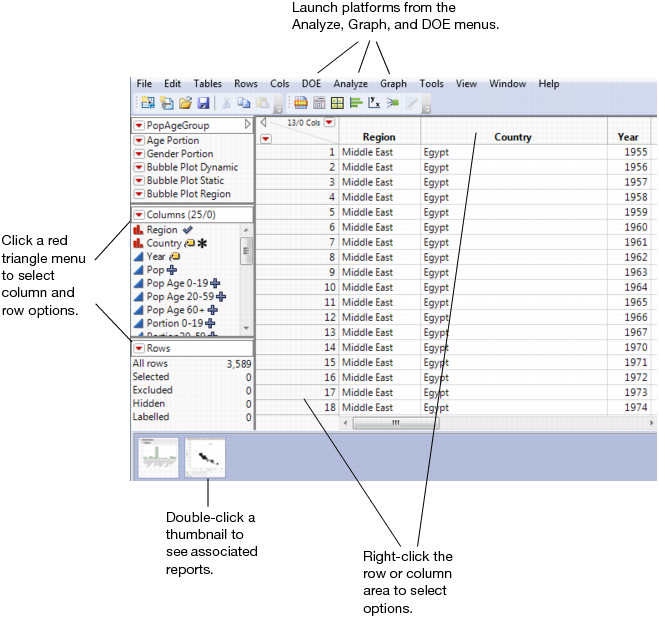This screenshot has width=659, height=620.
Task: Click the gray calculator-style table toolbar icon
Action: point(319,103)
